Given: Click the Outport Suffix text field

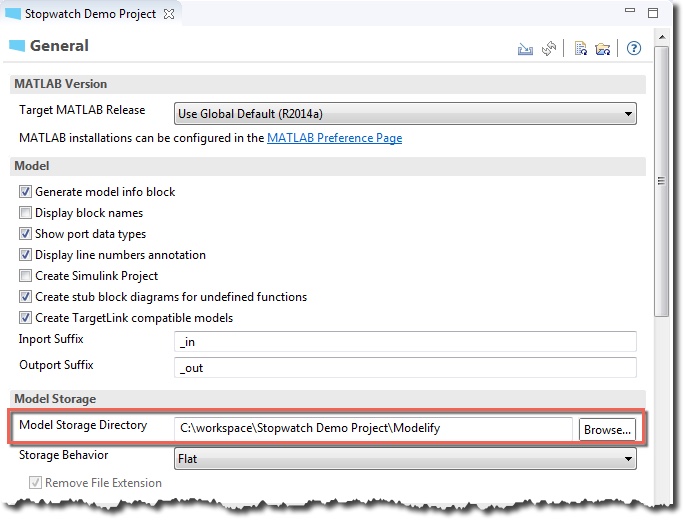Looking at the screenshot, I should coord(405,368).
